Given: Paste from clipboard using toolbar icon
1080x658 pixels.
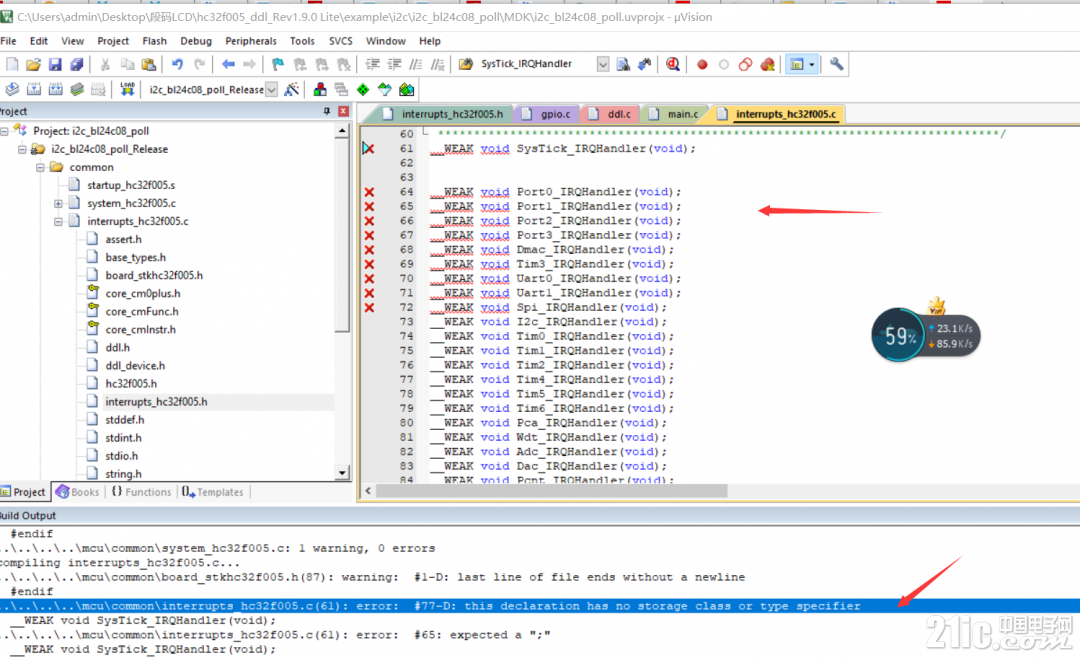Looking at the screenshot, I should tap(149, 64).
